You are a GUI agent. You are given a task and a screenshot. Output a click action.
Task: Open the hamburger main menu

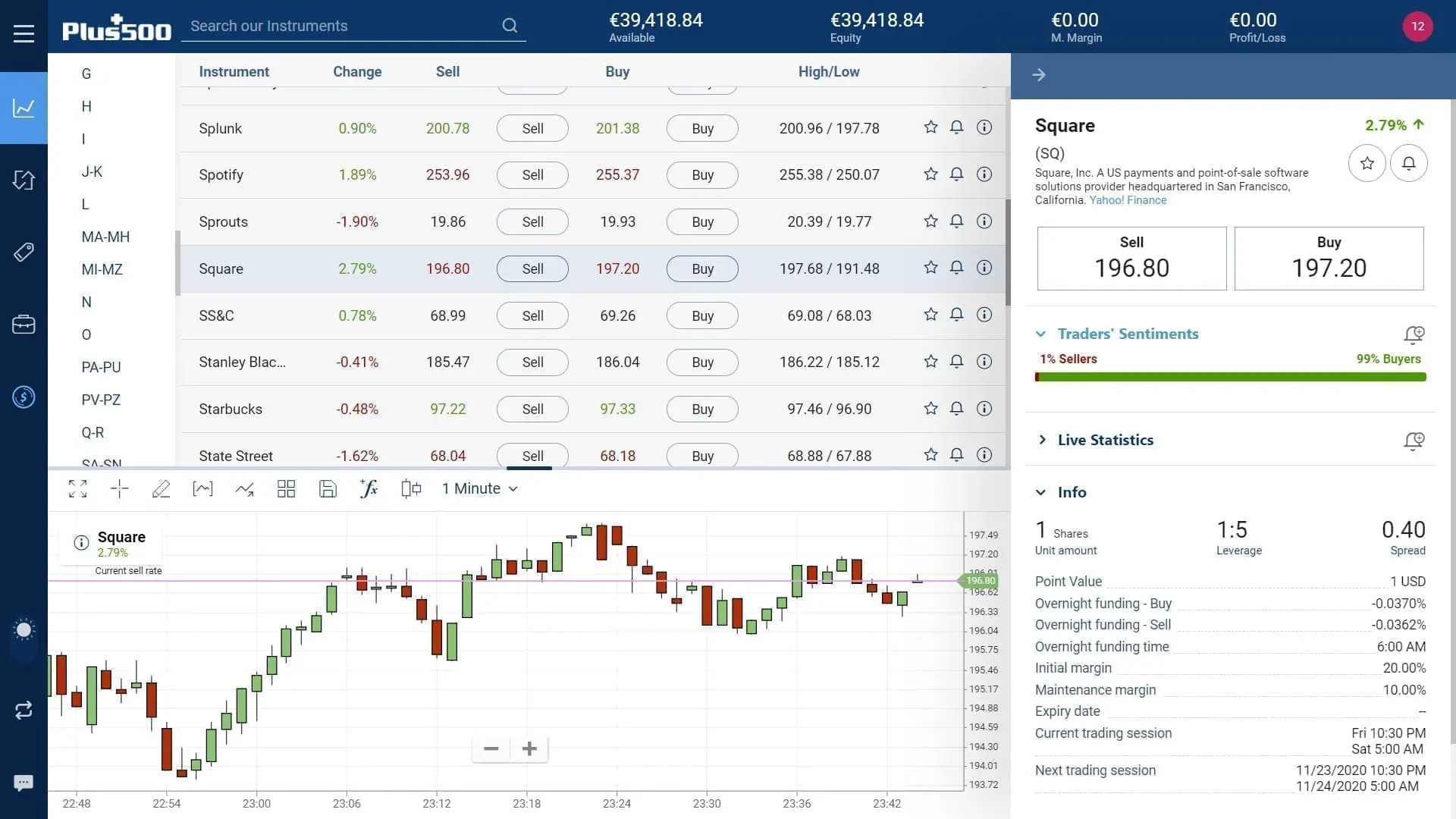point(24,33)
